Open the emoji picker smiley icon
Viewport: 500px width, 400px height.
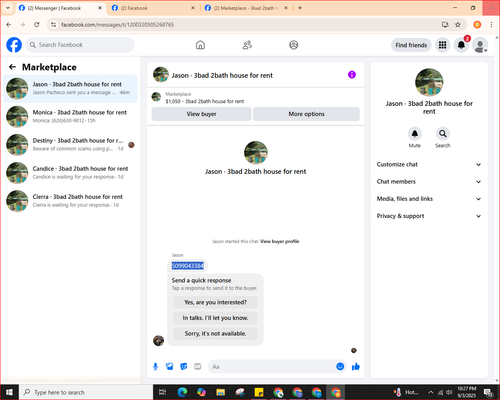pos(340,367)
